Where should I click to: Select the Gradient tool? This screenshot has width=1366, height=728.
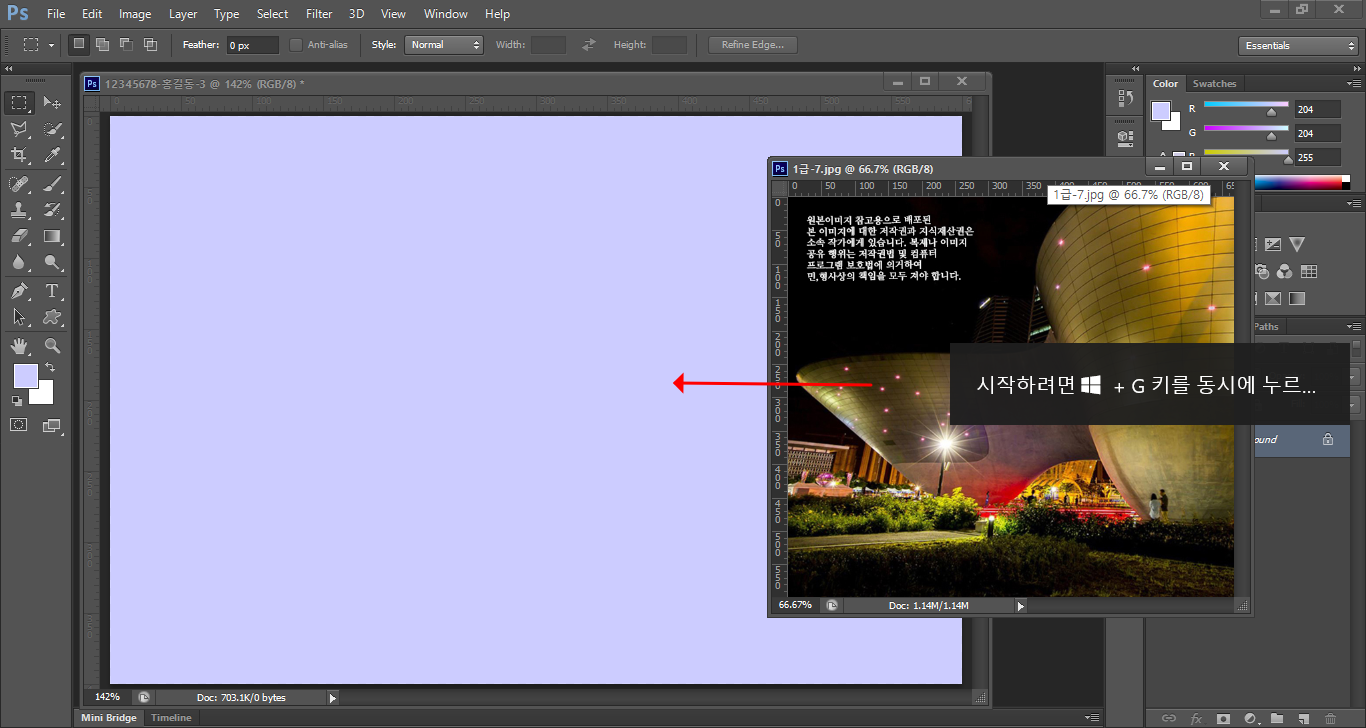tap(52, 237)
